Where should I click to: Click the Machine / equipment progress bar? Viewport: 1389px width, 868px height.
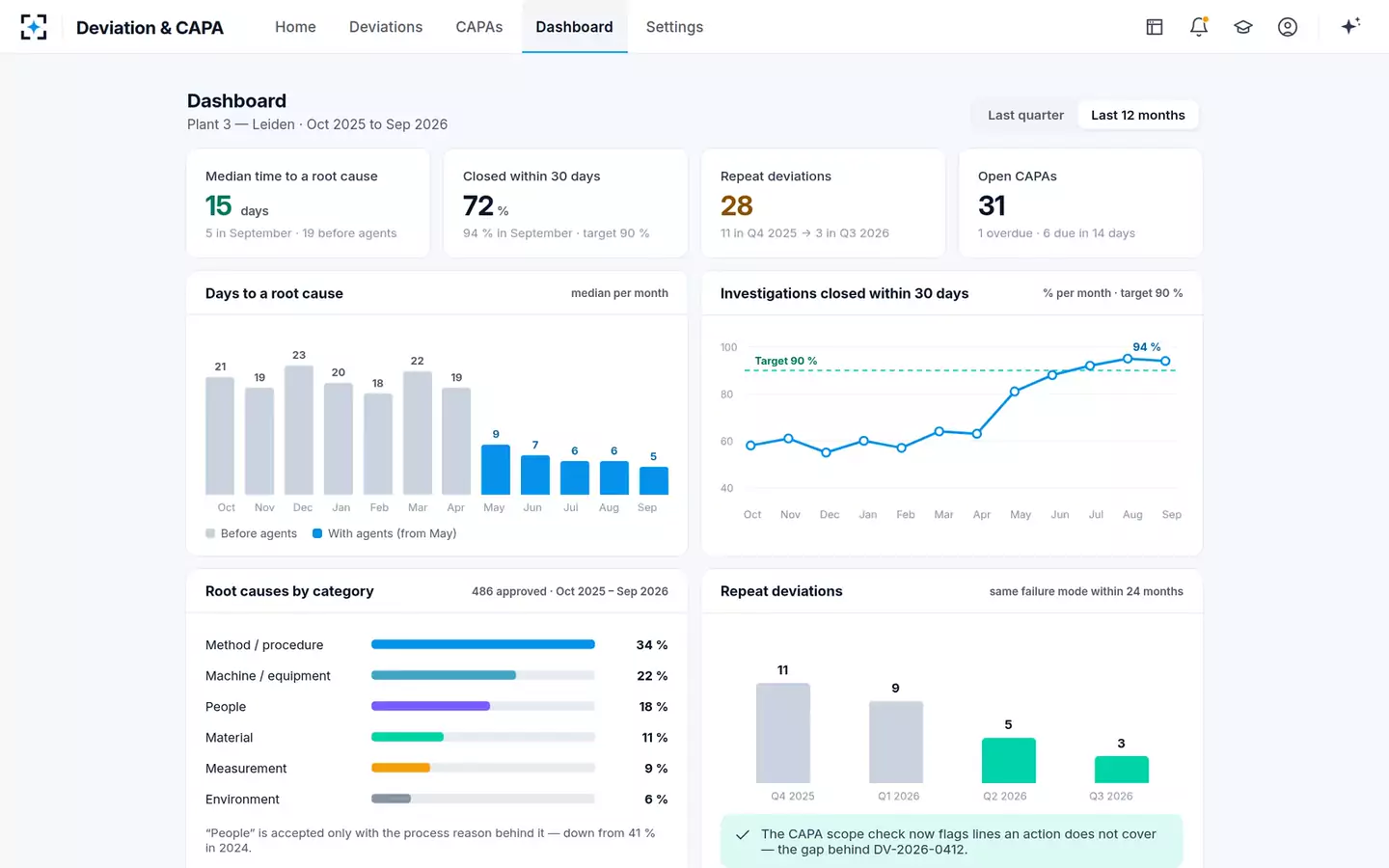click(483, 675)
